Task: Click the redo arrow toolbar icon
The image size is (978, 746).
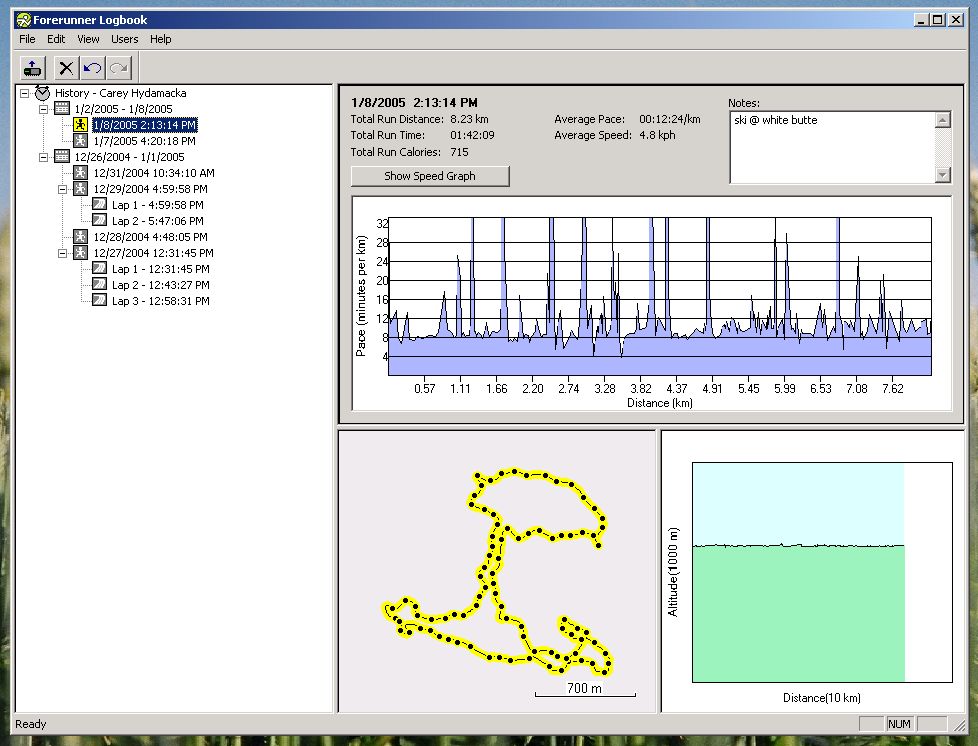Action: (x=119, y=67)
